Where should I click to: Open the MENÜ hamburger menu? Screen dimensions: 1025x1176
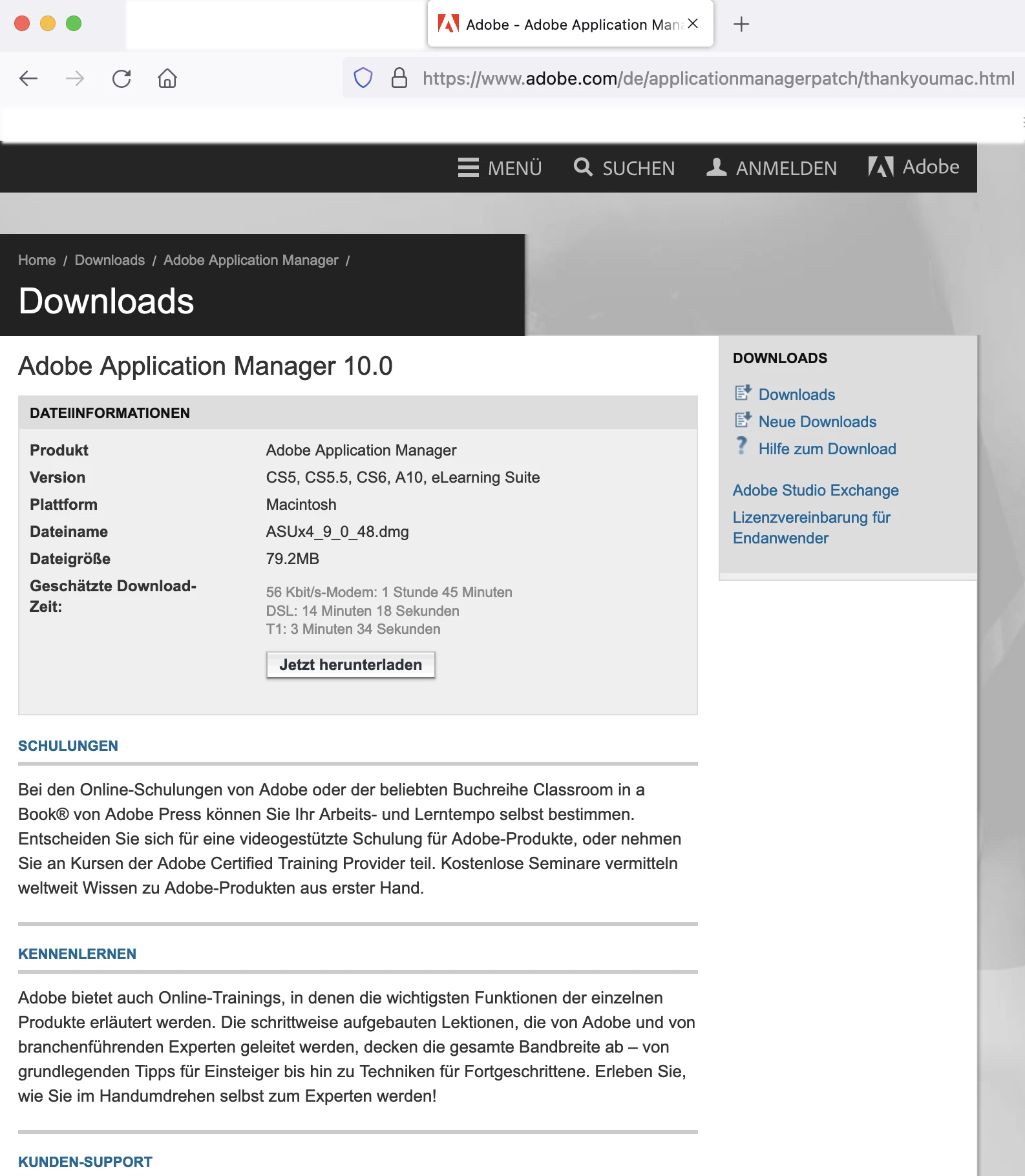click(x=500, y=168)
